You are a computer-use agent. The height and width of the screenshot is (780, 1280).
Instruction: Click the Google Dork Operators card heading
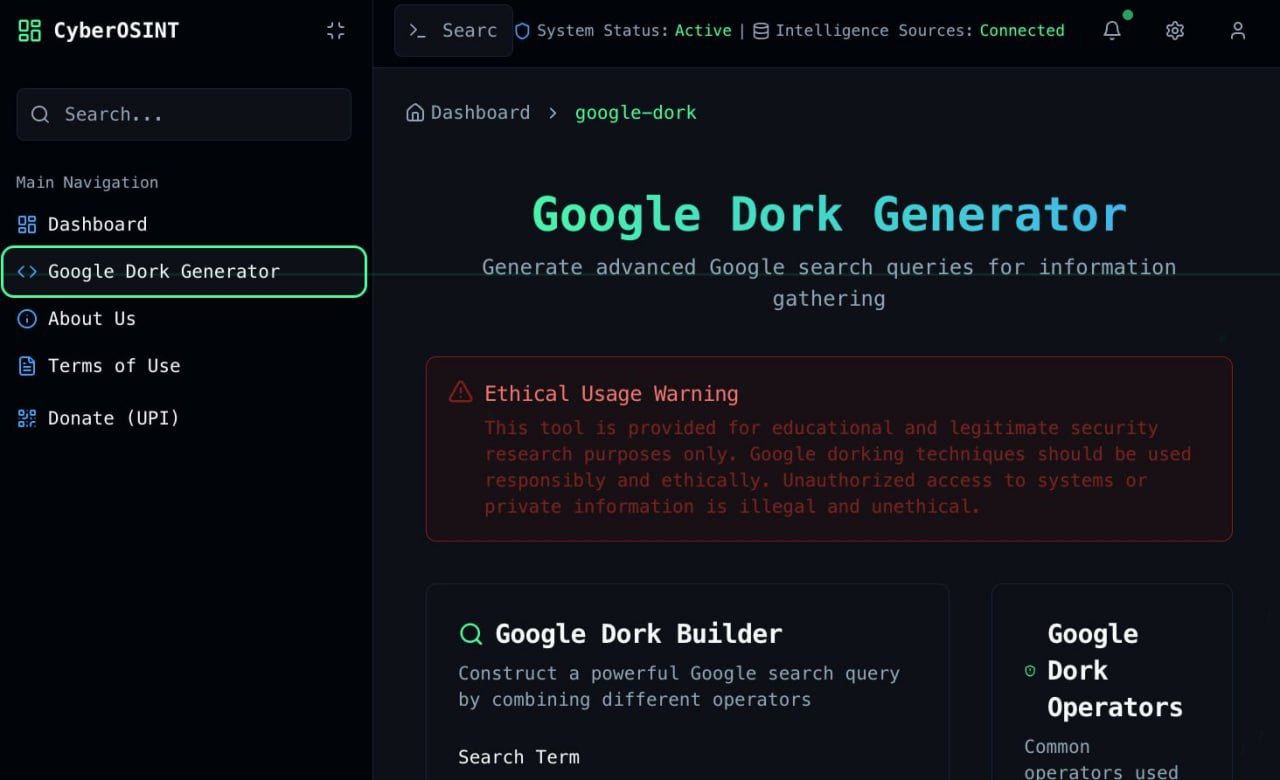coord(1115,670)
